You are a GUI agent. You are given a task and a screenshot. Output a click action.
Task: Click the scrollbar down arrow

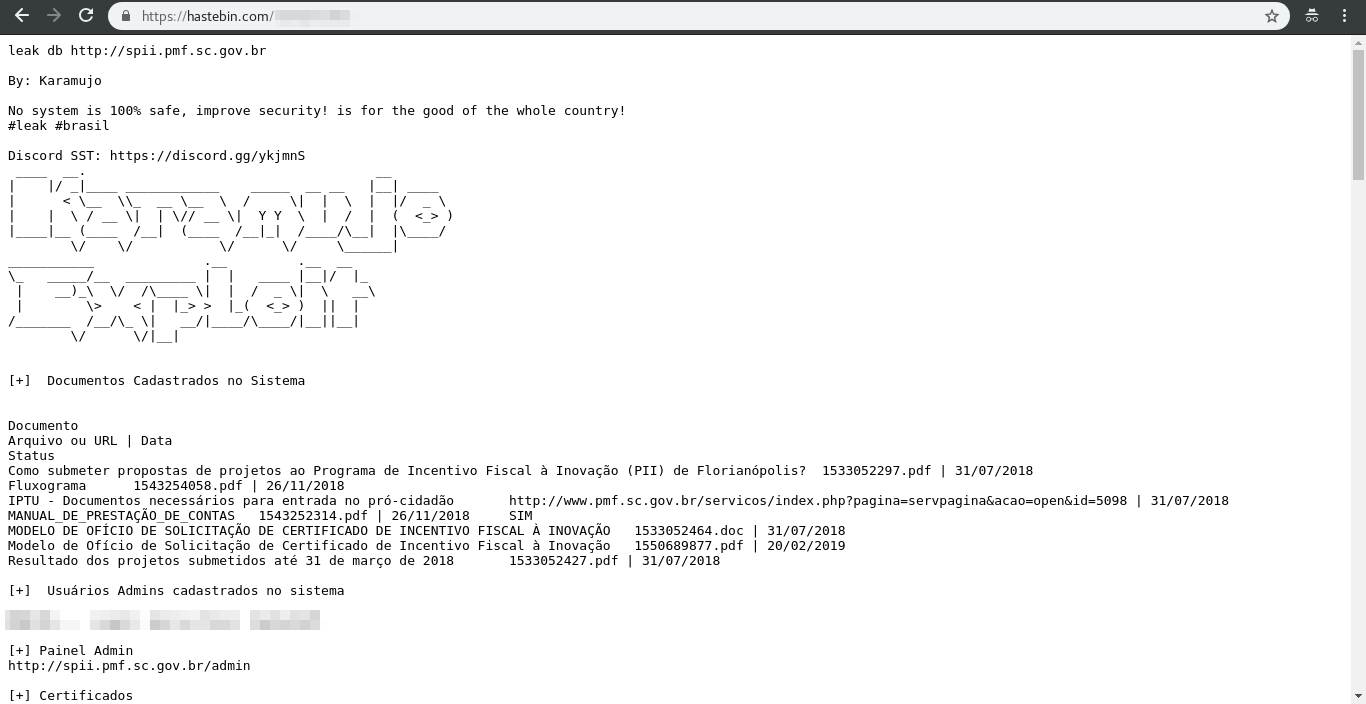tap(1358, 697)
